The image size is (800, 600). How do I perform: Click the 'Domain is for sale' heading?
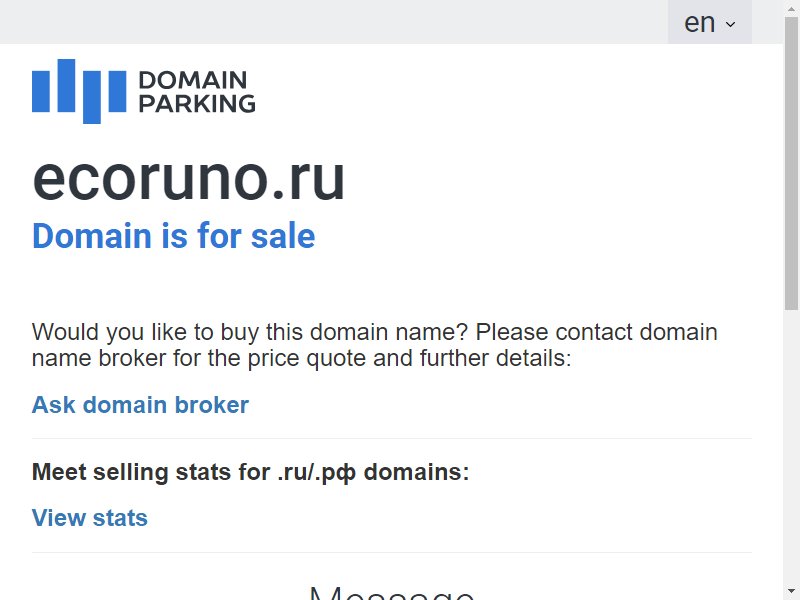tap(173, 236)
